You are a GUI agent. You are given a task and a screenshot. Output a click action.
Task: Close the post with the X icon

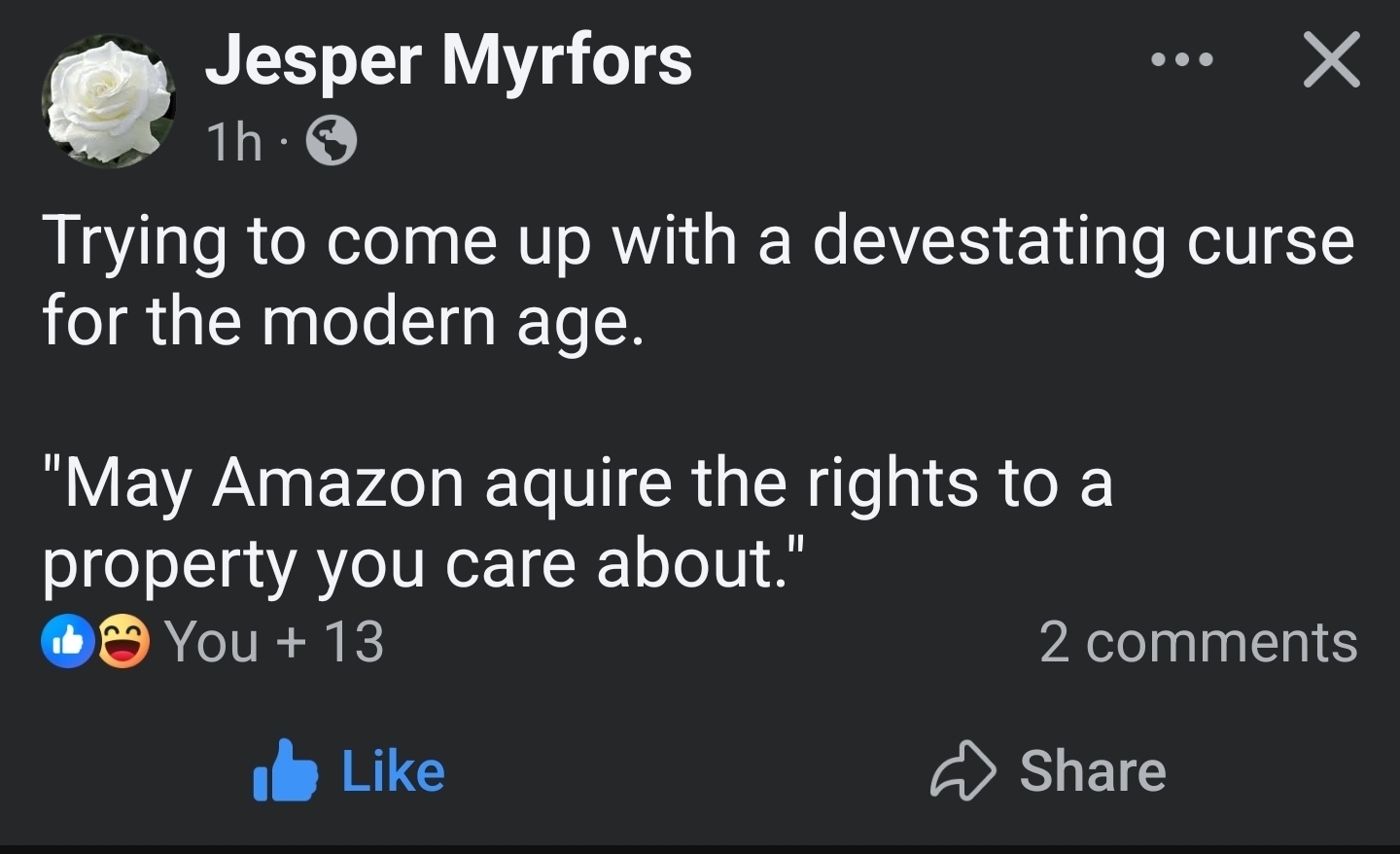pyautogui.click(x=1331, y=60)
